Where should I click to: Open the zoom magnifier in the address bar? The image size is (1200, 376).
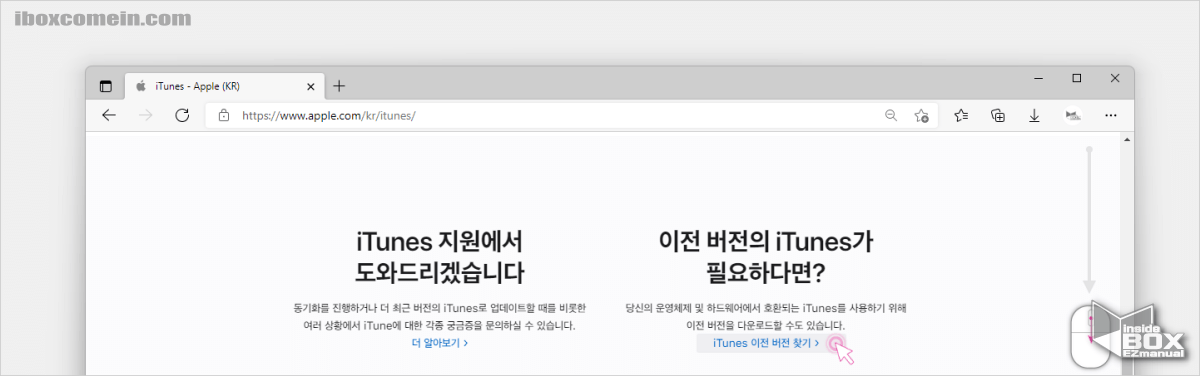click(x=891, y=116)
